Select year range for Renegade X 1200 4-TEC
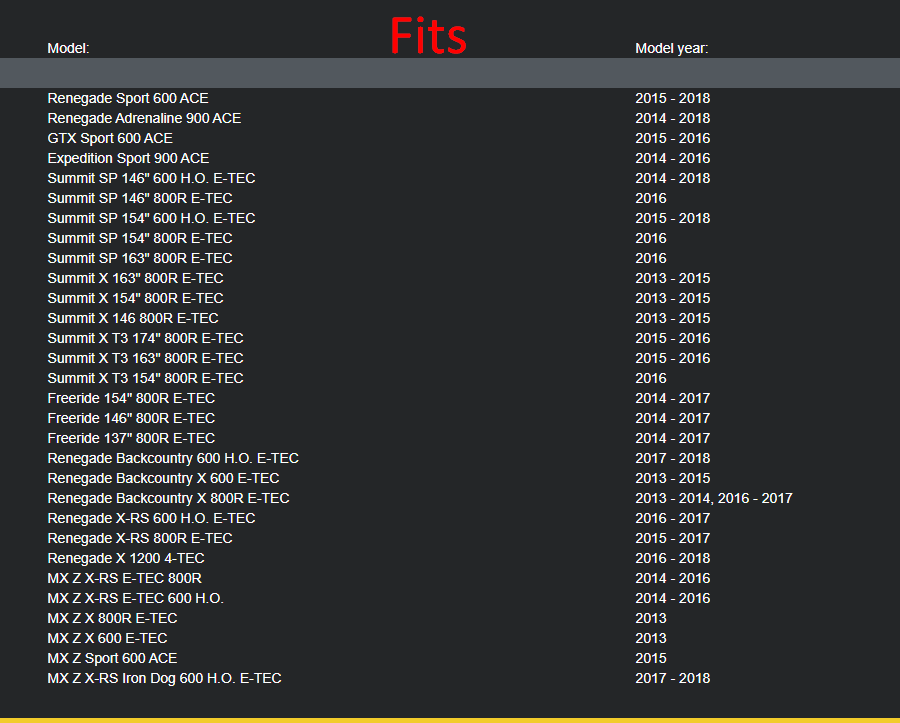900x723 pixels. [x=673, y=558]
